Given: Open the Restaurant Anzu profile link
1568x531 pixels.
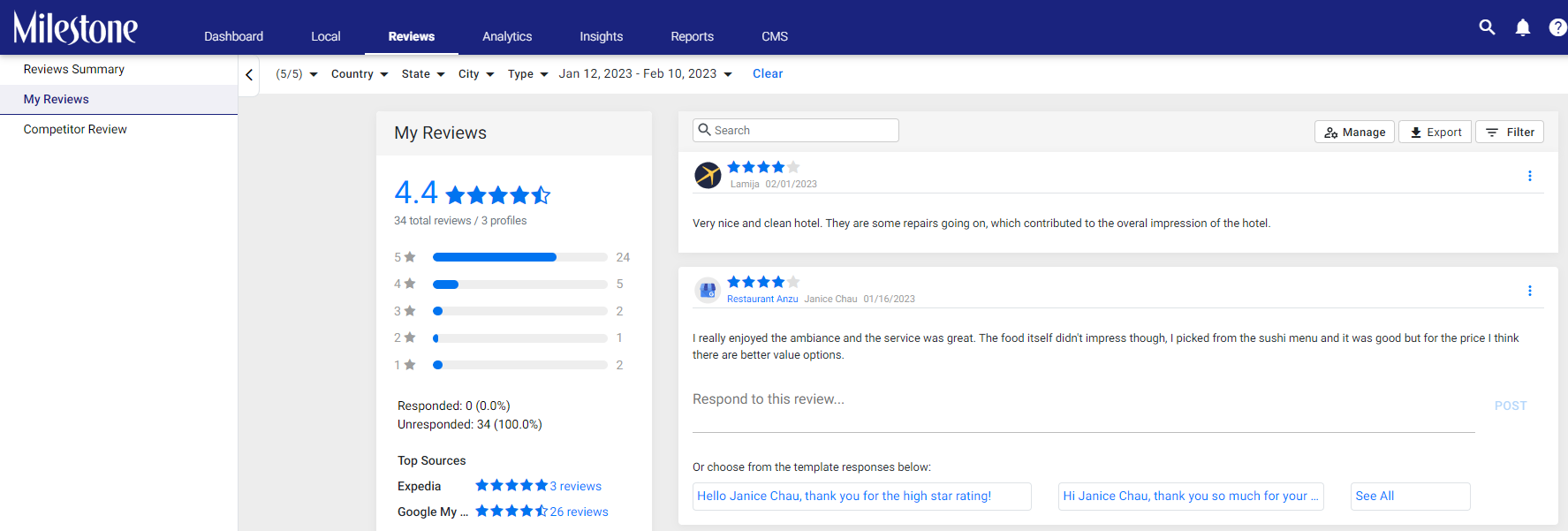Looking at the screenshot, I should pos(762,299).
